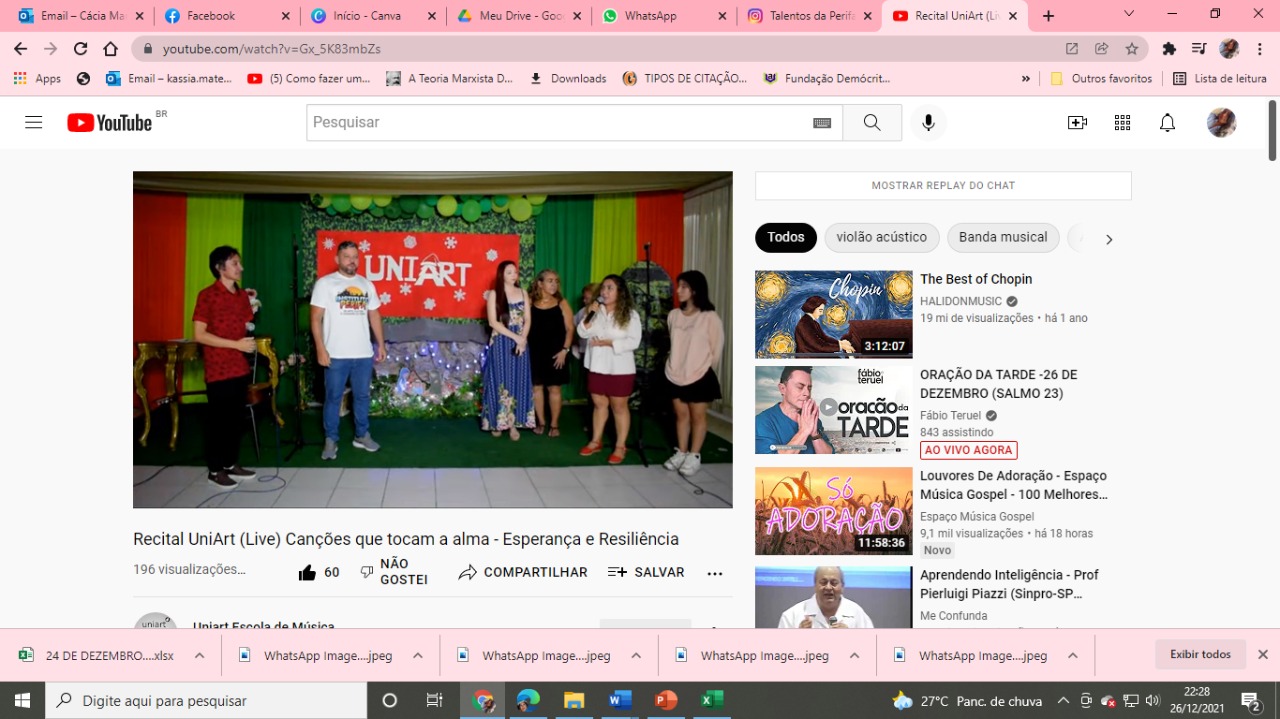Click the search magnifying glass button

(x=872, y=122)
